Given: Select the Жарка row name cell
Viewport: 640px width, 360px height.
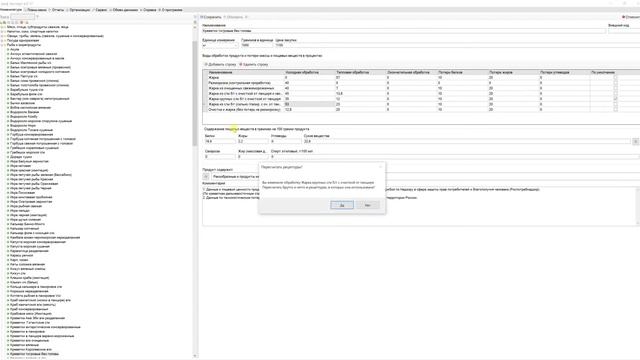Looking at the screenshot, I should (x=245, y=77).
